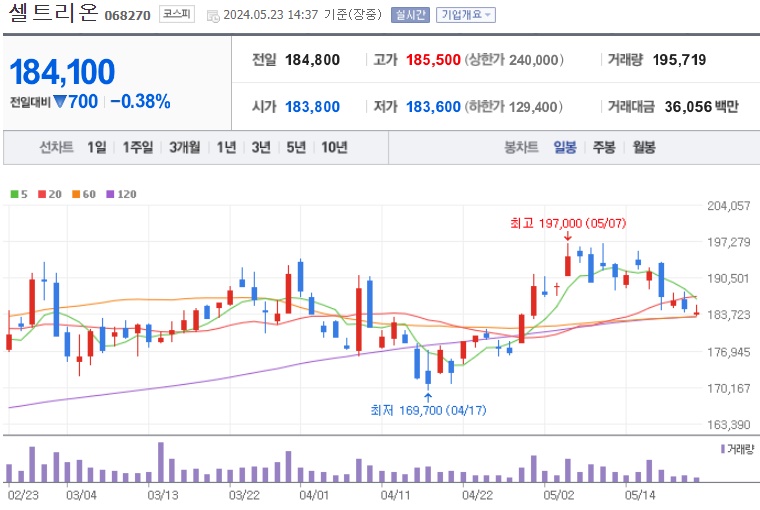Click the 선차트 label

[x=56, y=147]
